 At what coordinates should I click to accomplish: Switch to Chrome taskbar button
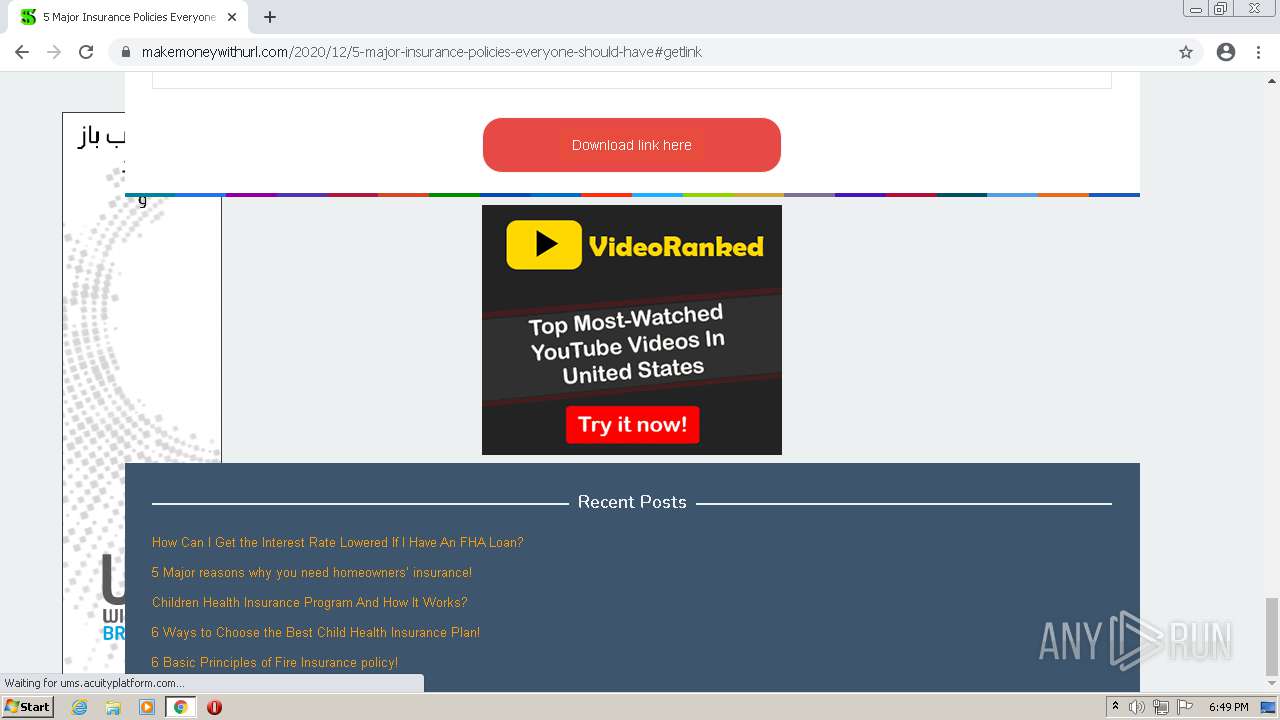tap(181, 707)
